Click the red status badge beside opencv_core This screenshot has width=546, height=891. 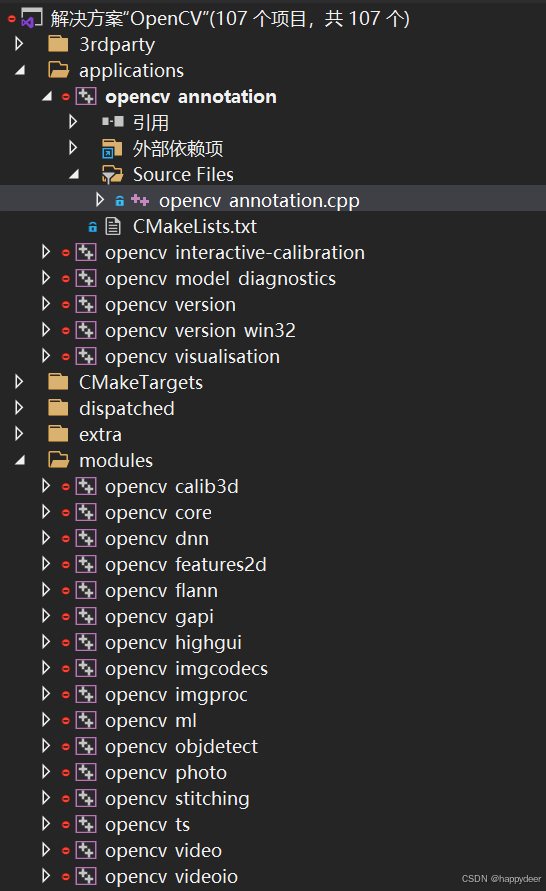tap(66, 513)
